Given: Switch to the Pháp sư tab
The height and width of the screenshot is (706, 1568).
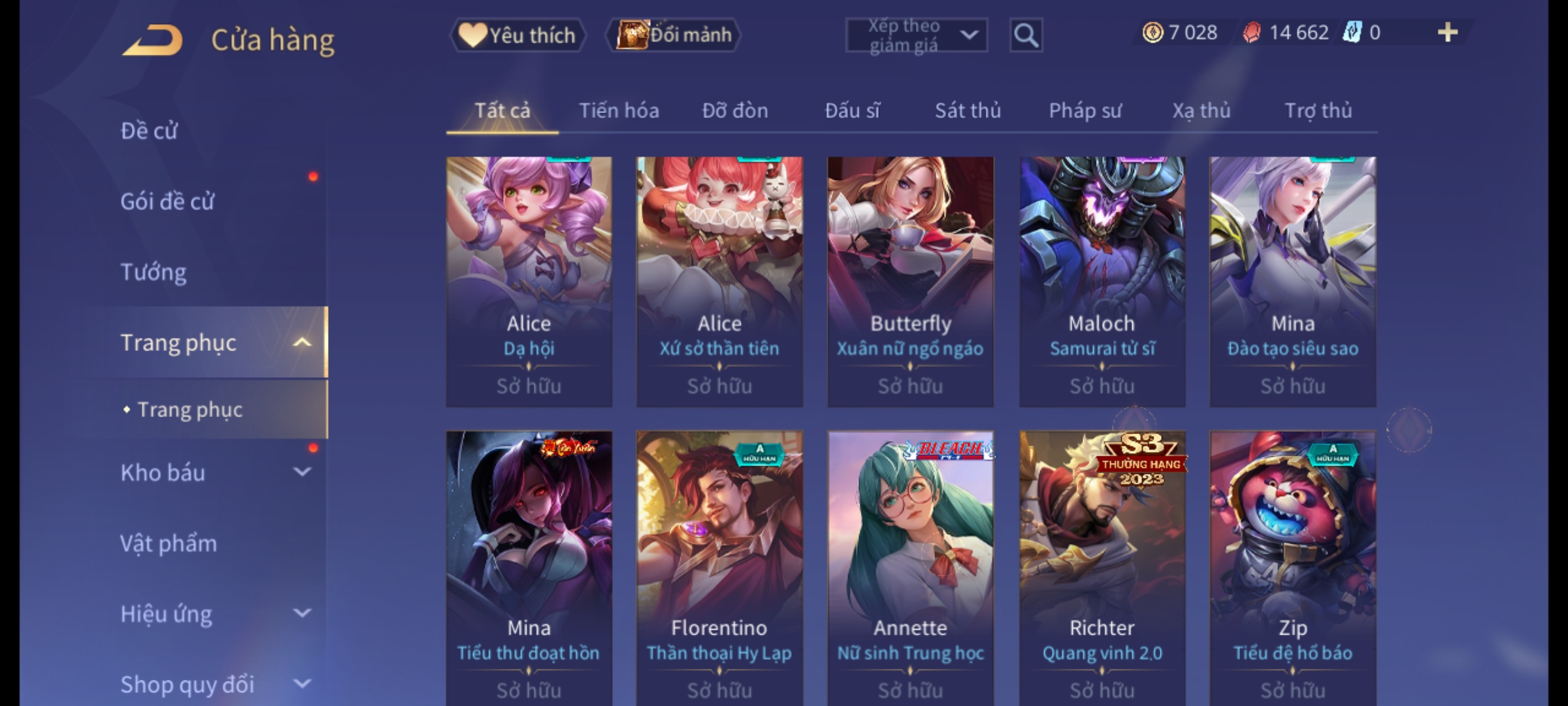Looking at the screenshot, I should click(1085, 110).
